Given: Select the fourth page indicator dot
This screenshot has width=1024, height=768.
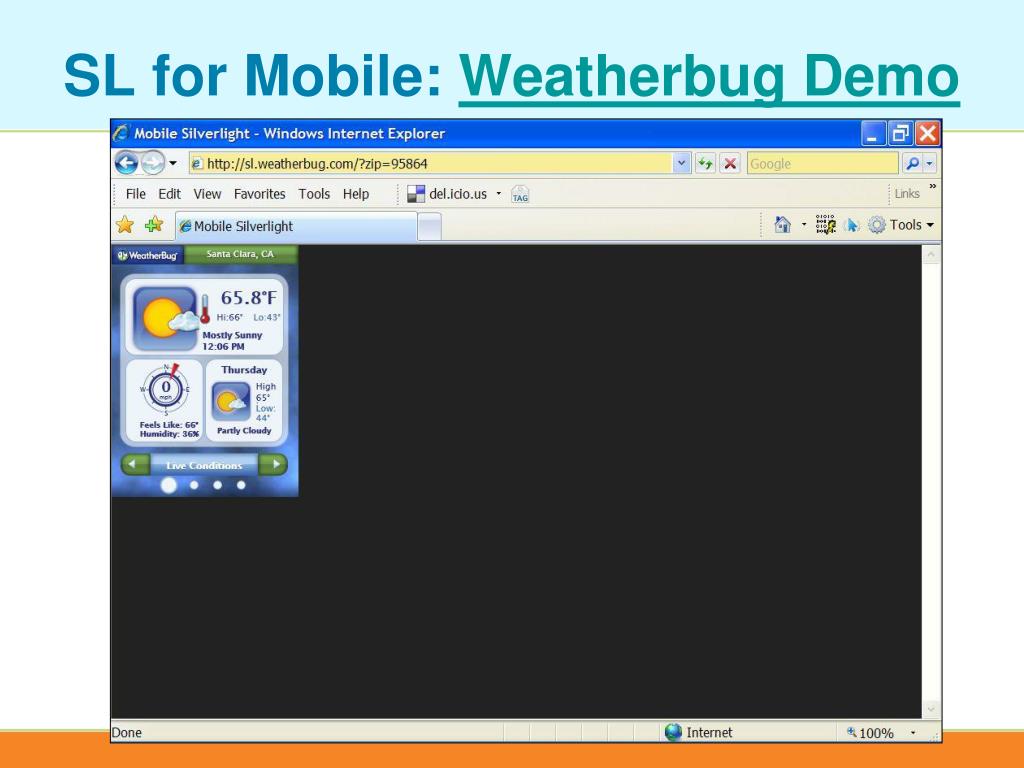Looking at the screenshot, I should (241, 485).
